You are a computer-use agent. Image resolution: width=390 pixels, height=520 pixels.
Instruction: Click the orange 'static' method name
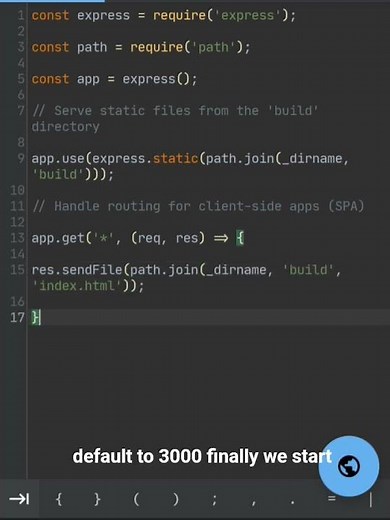[x=175, y=158]
